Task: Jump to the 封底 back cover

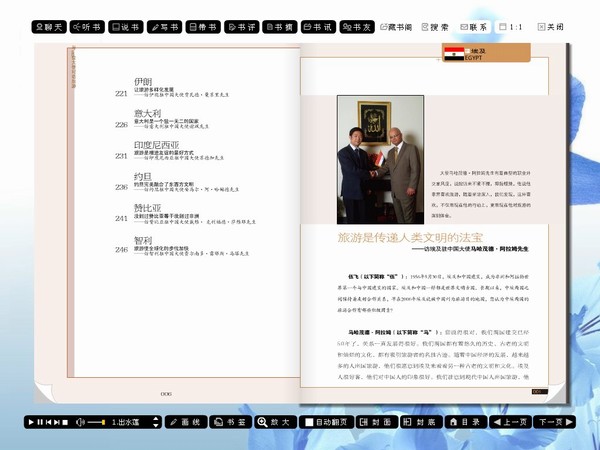Action: coord(421,422)
